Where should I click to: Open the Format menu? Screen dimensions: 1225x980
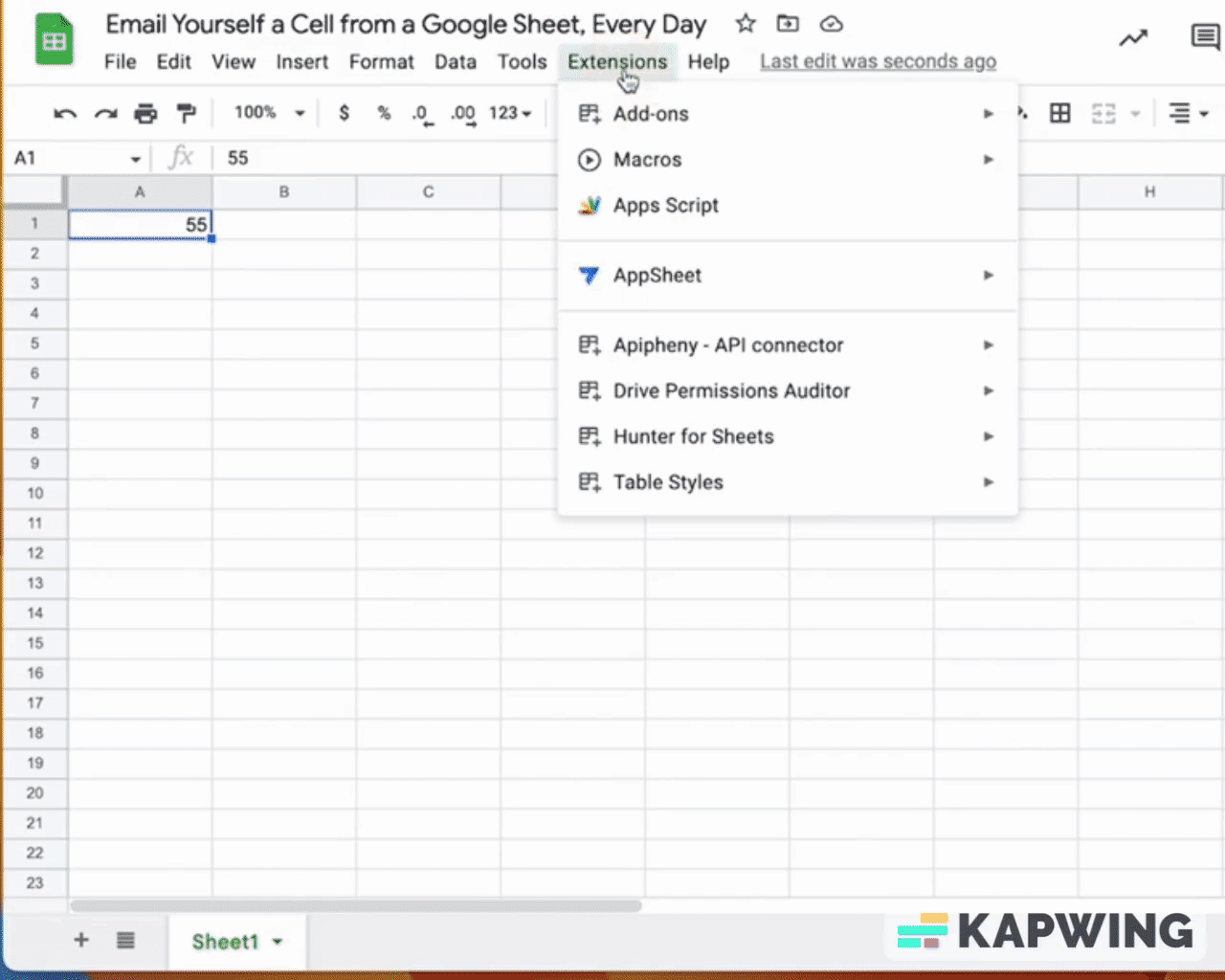click(x=381, y=62)
